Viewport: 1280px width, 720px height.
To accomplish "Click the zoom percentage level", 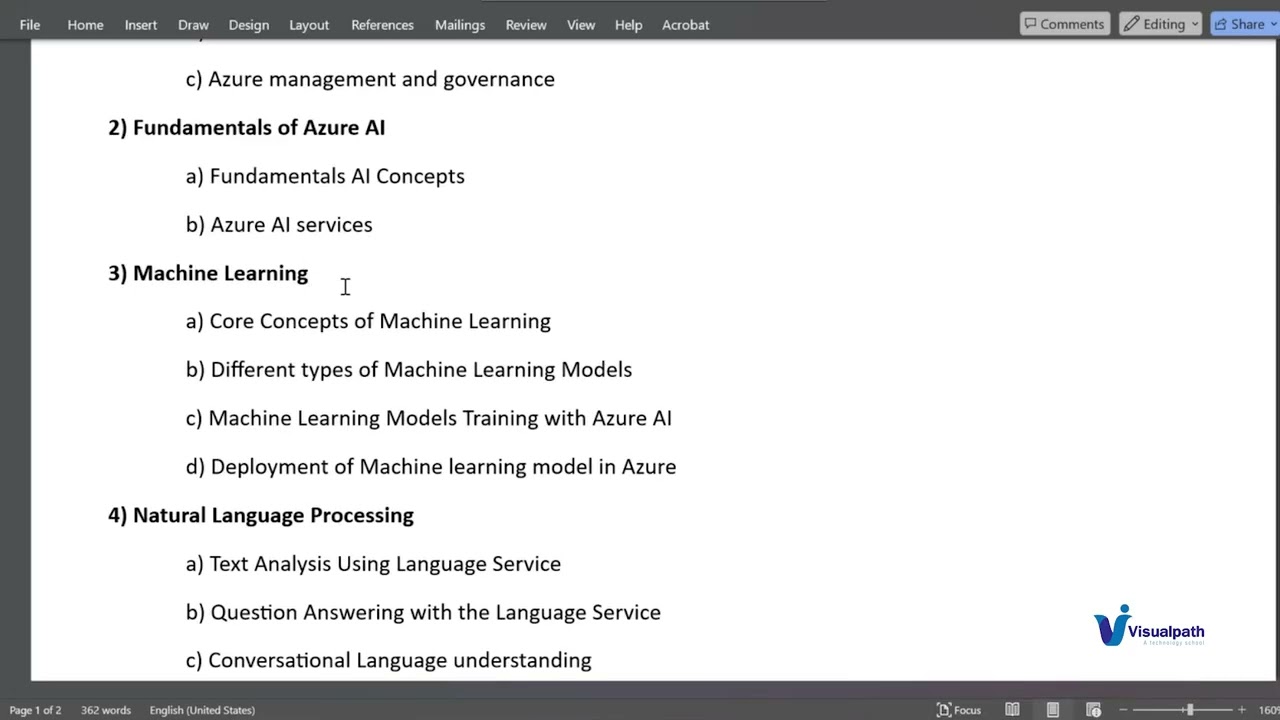I will 1268,710.
